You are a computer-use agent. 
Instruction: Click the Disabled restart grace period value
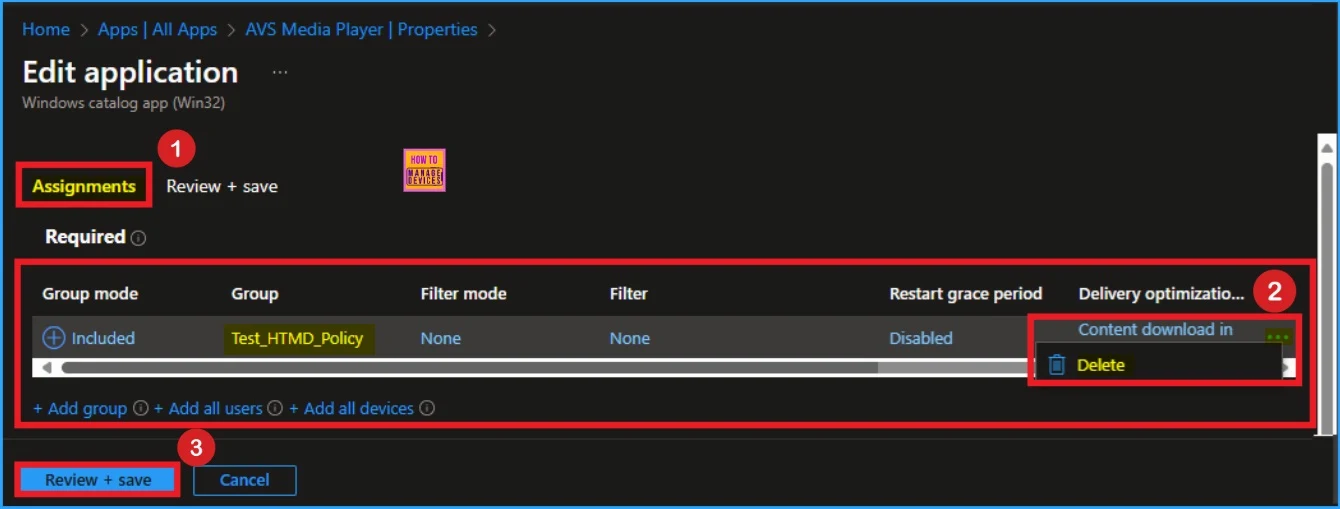click(x=921, y=338)
